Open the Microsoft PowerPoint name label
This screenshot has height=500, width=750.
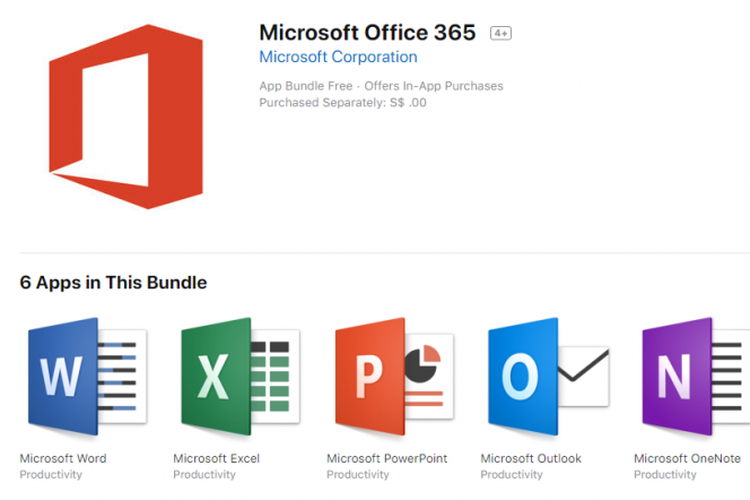(x=387, y=458)
